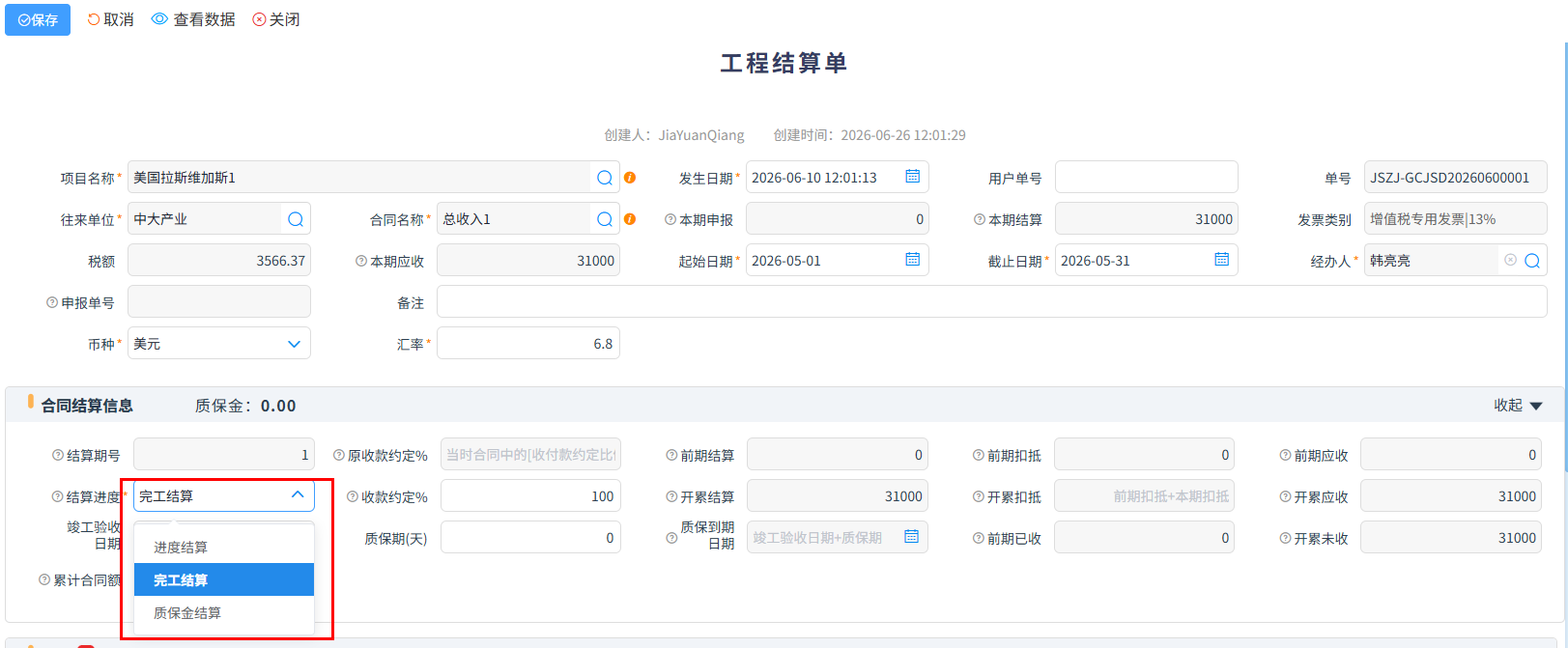Select 完工结算 option in the list
Image resolution: width=1568 pixels, height=648 pixels.
coord(224,579)
